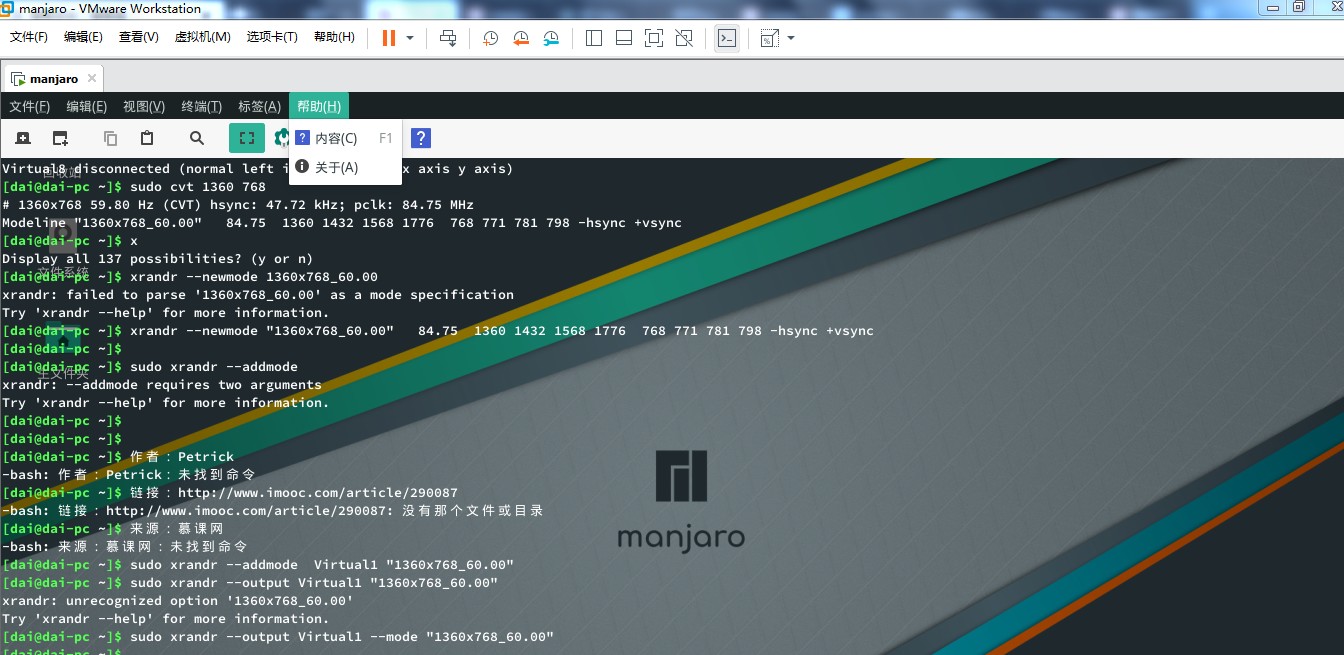Click the Modeline "1360x768_60.00" output line

click(x=342, y=223)
